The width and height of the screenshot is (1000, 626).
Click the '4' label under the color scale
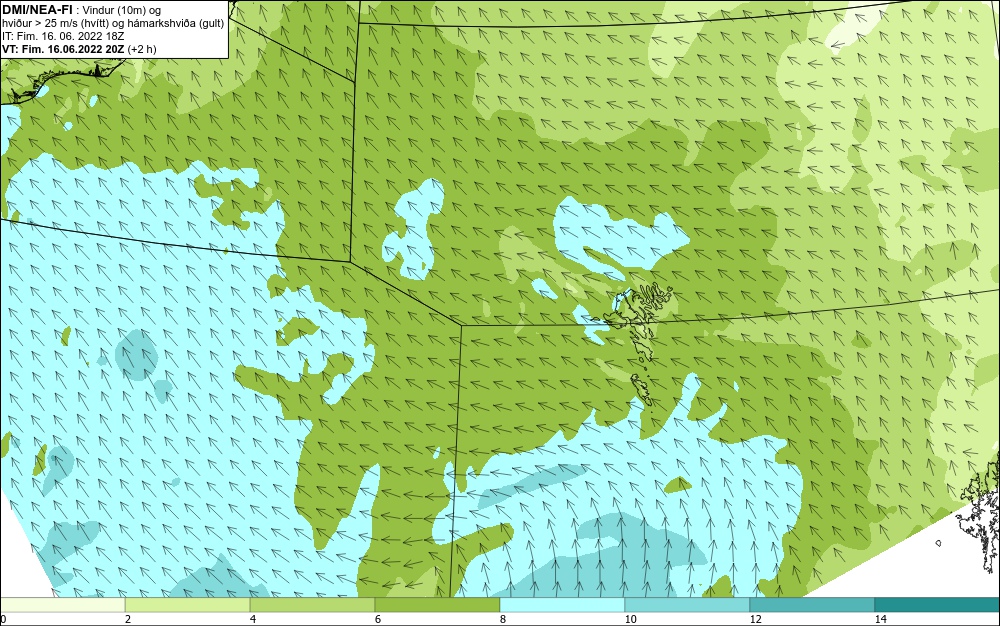(253, 620)
